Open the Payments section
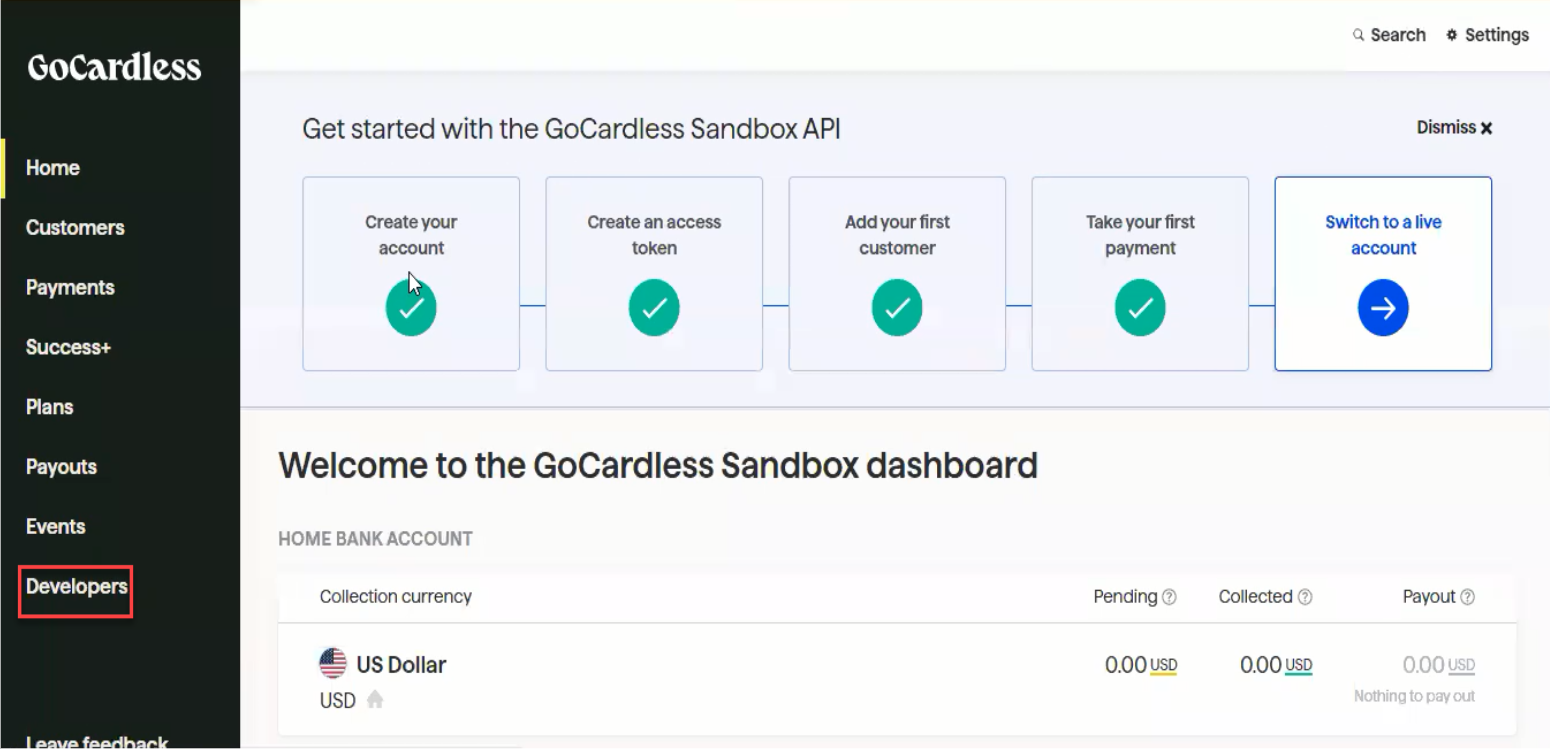The image size is (1550, 750). [70, 288]
